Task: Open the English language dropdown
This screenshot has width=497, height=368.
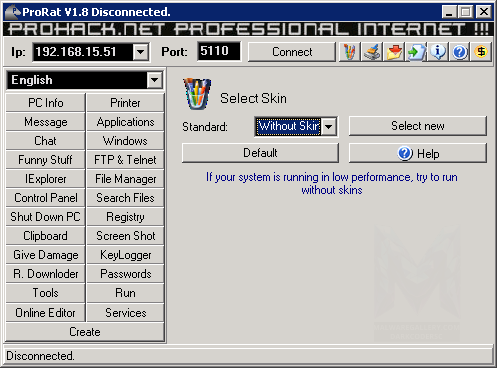Action: [x=154, y=80]
